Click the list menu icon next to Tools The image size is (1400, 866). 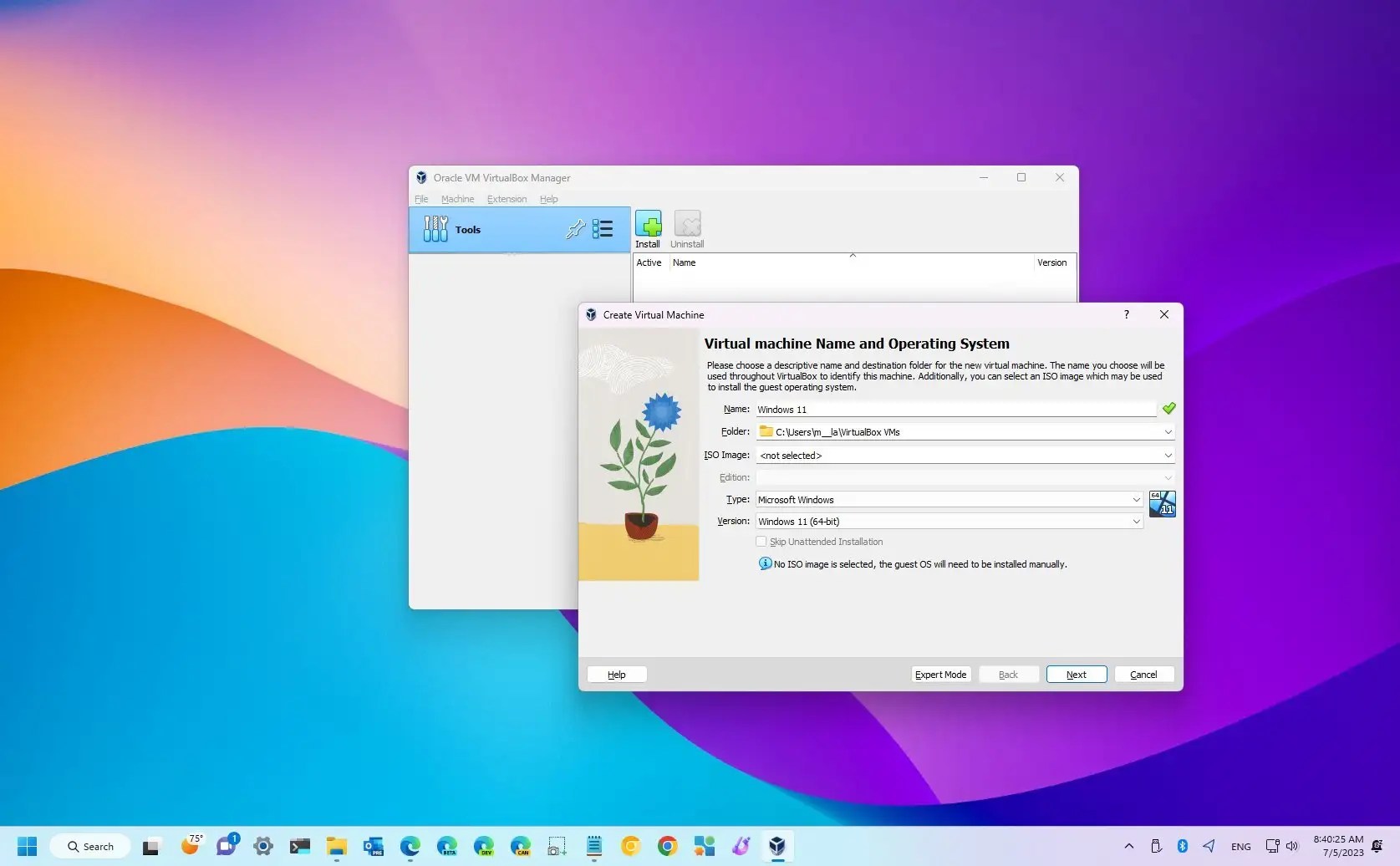tap(603, 229)
